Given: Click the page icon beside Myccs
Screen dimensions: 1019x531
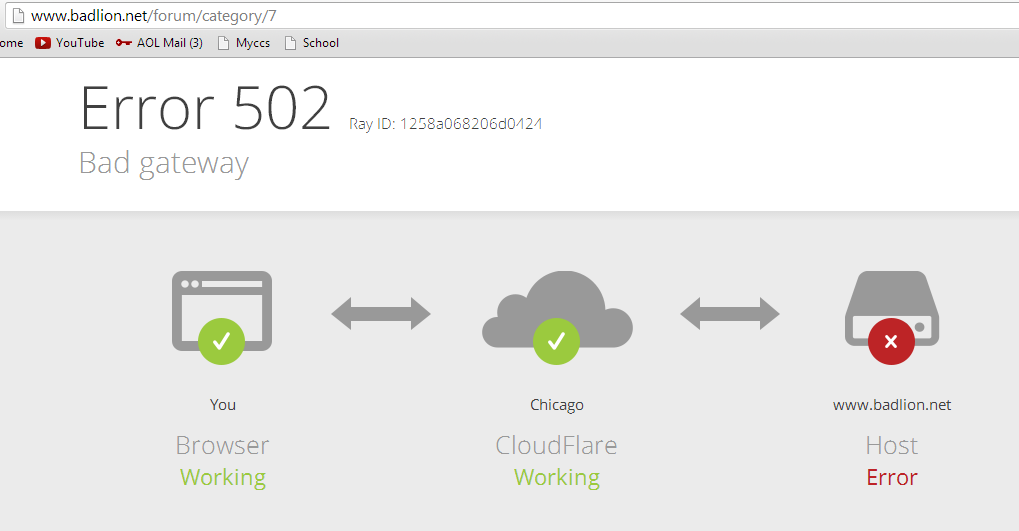Looking at the screenshot, I should pyautogui.click(x=224, y=43).
